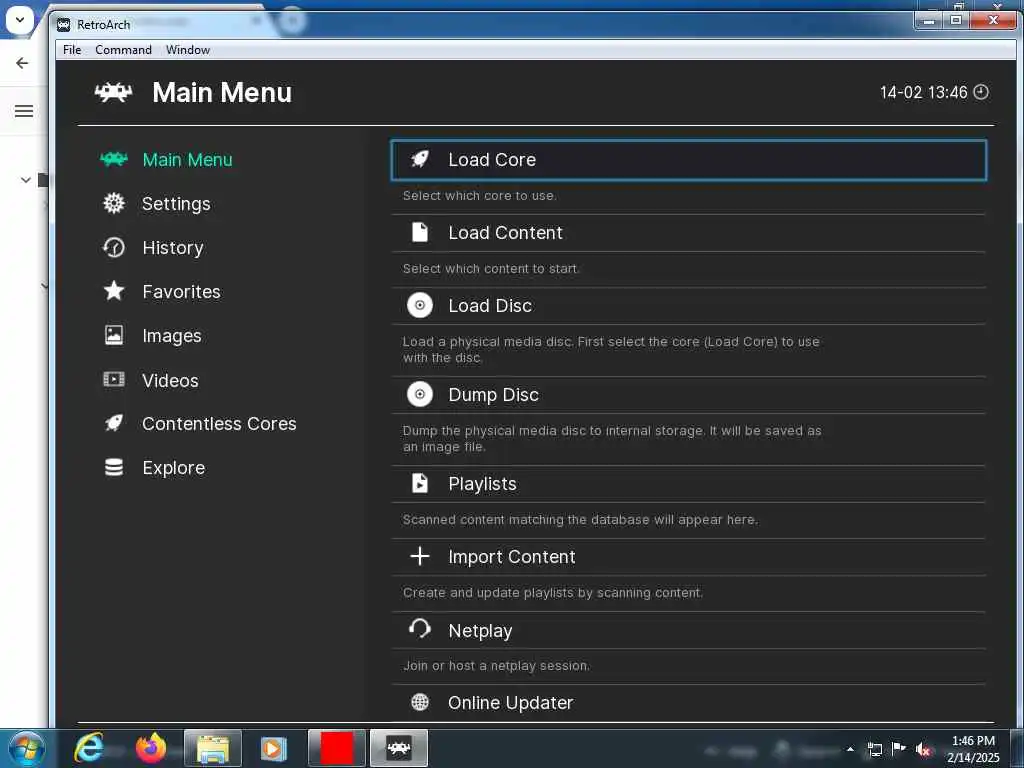Launch Internet Explorer from taskbar
The width and height of the screenshot is (1024, 768).
(89, 748)
